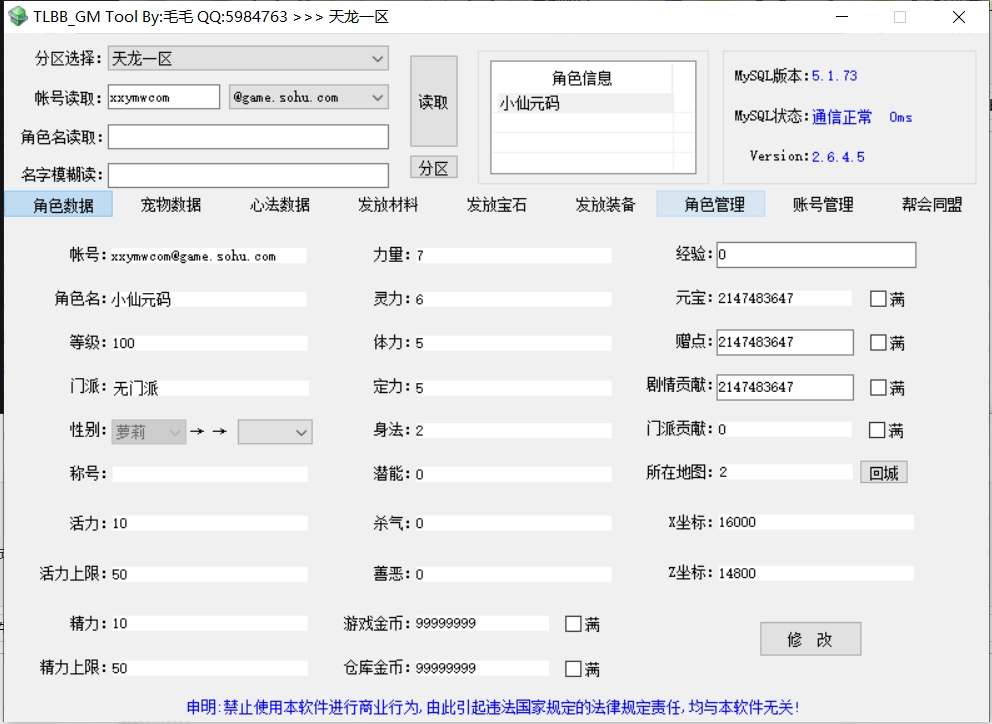The width and height of the screenshot is (992, 724).
Task: Click the 力量 field showing 7
Action: click(513, 256)
